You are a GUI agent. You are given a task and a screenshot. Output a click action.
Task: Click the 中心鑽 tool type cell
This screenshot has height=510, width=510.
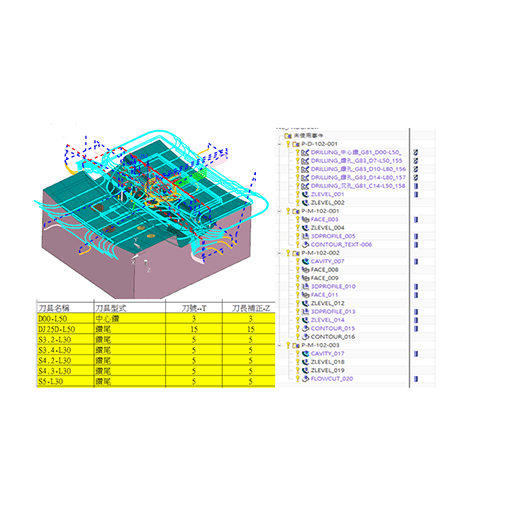130,319
